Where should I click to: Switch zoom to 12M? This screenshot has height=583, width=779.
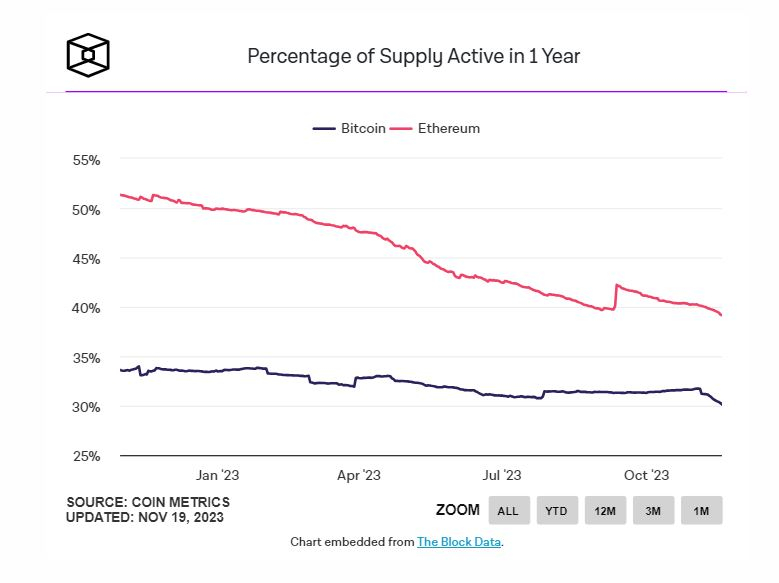(605, 510)
